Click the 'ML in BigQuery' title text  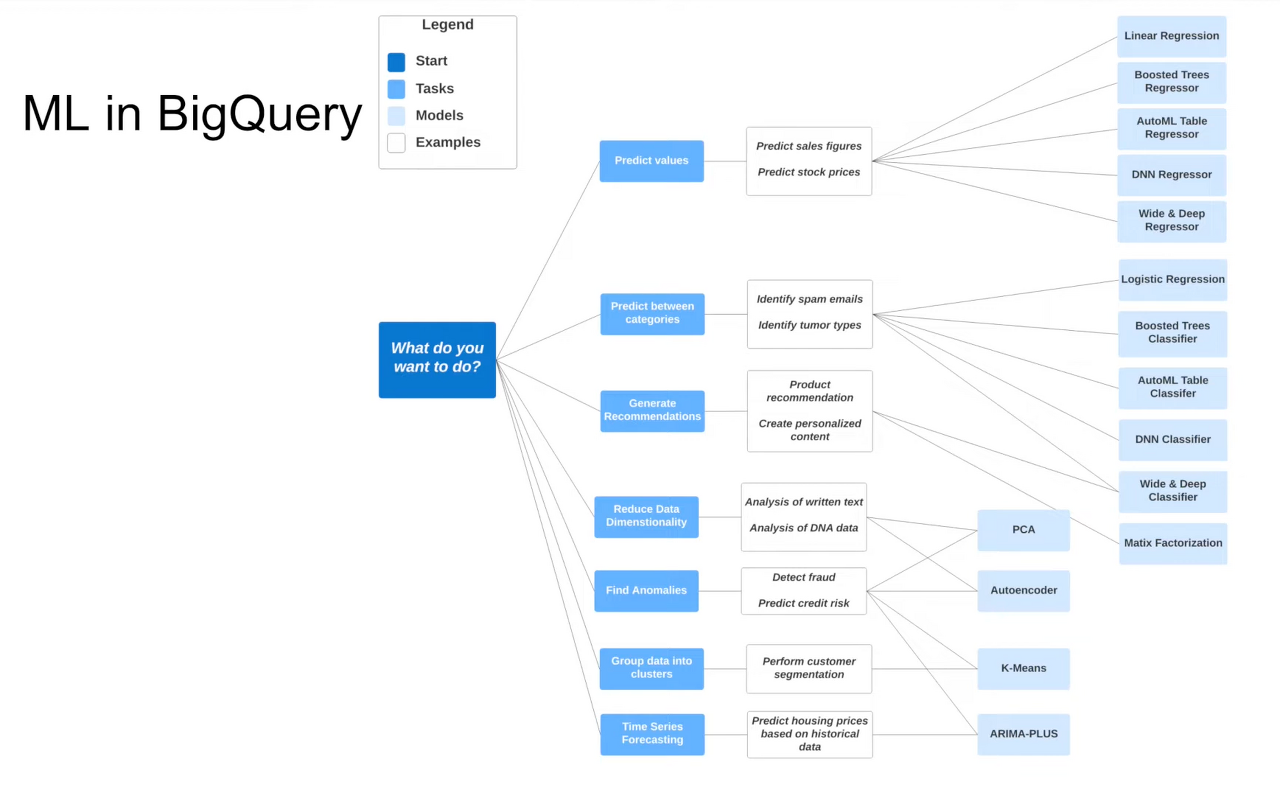[191, 115]
